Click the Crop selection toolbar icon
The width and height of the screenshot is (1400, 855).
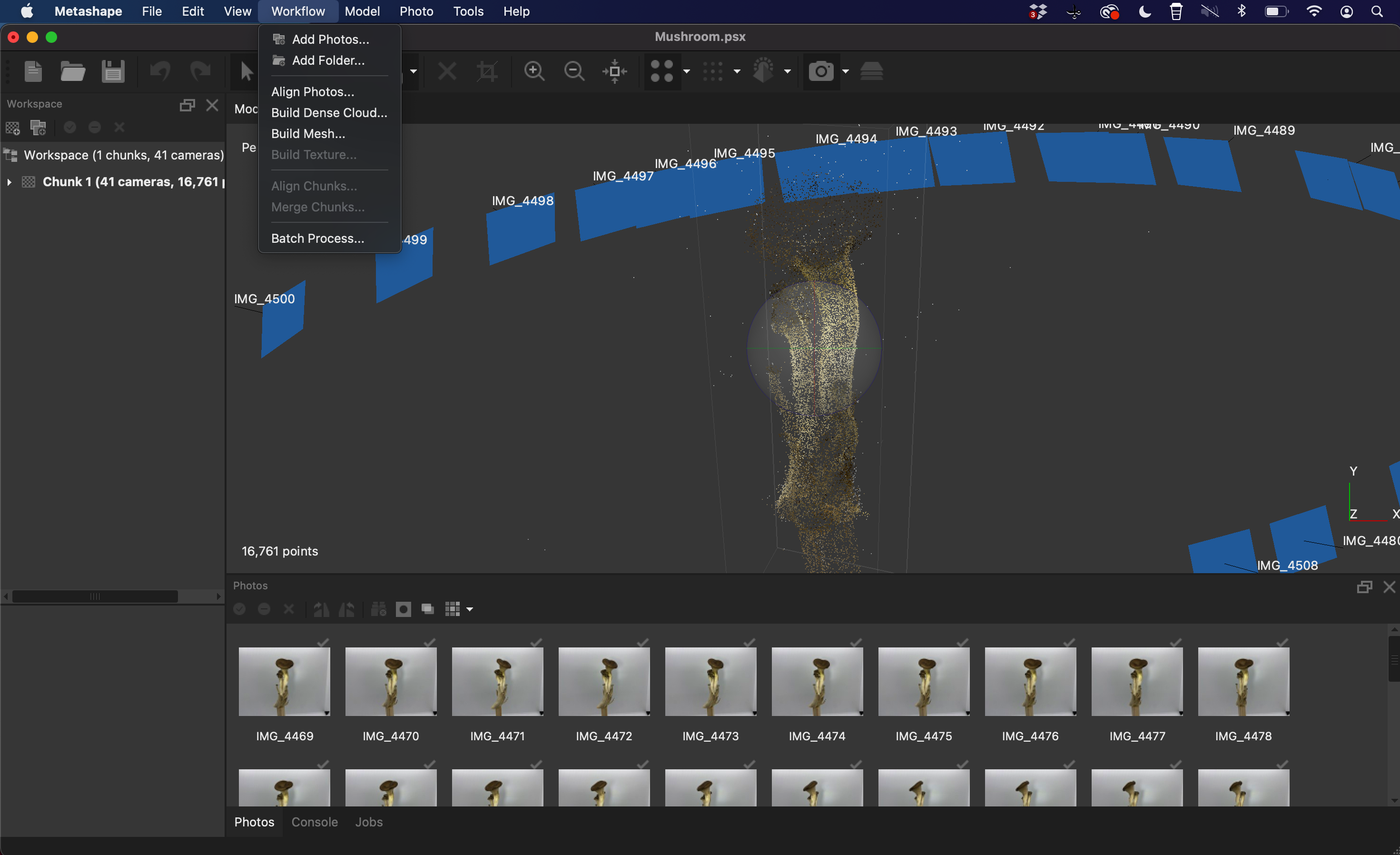(487, 71)
